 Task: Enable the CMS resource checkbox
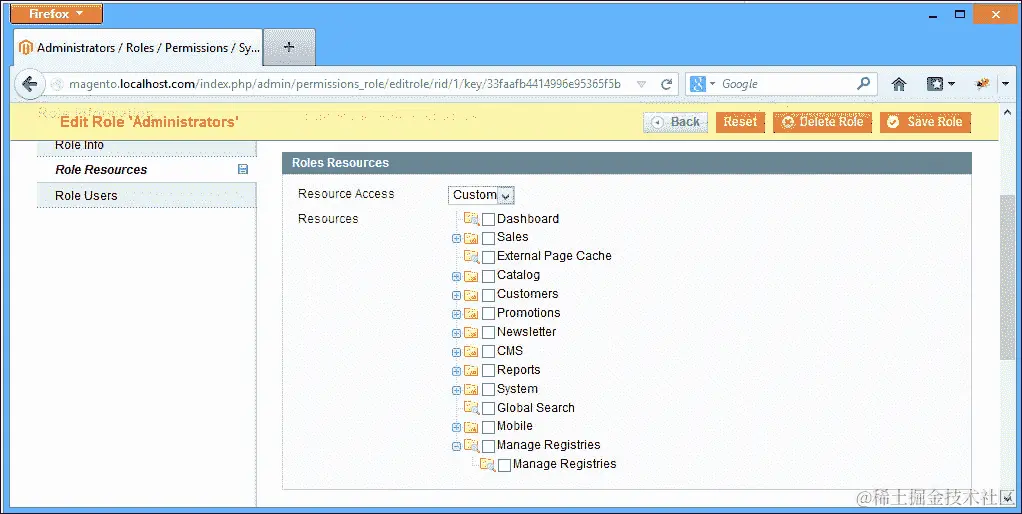(x=488, y=352)
